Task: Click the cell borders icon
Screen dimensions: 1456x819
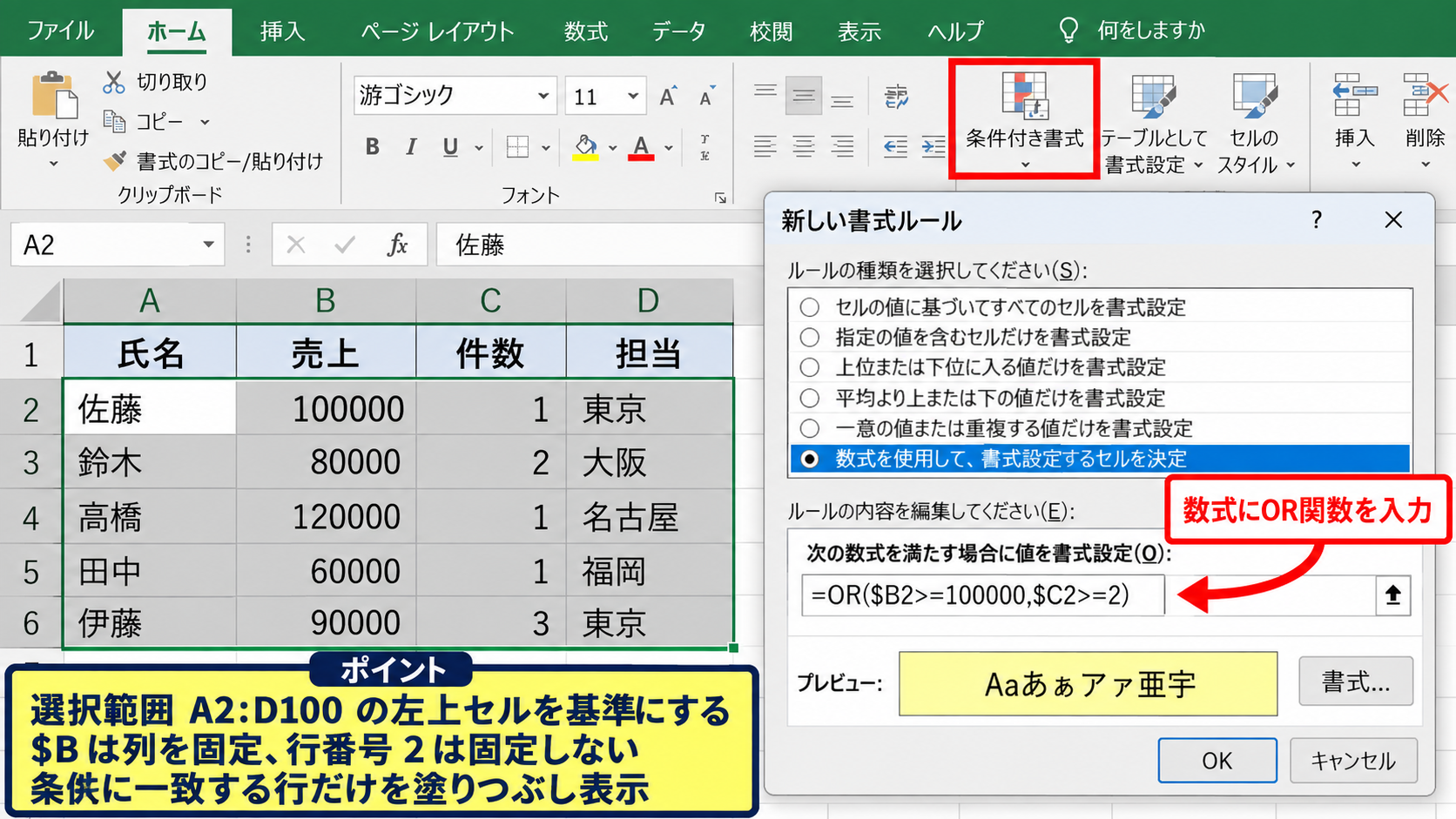Action: tap(517, 147)
